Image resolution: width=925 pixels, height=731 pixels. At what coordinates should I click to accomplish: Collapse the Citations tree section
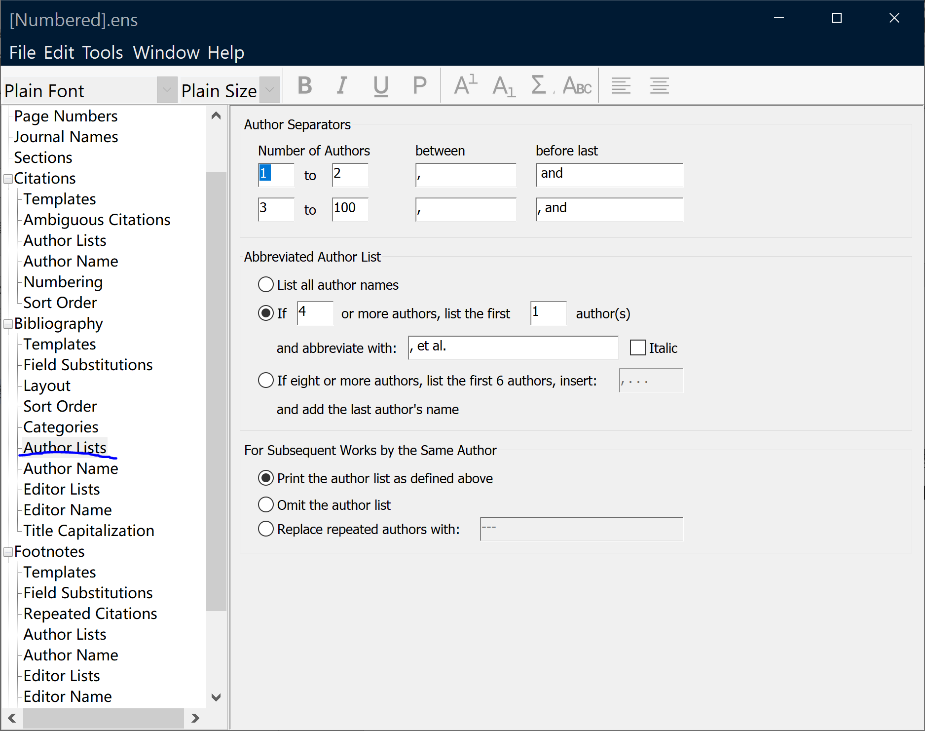(8, 178)
